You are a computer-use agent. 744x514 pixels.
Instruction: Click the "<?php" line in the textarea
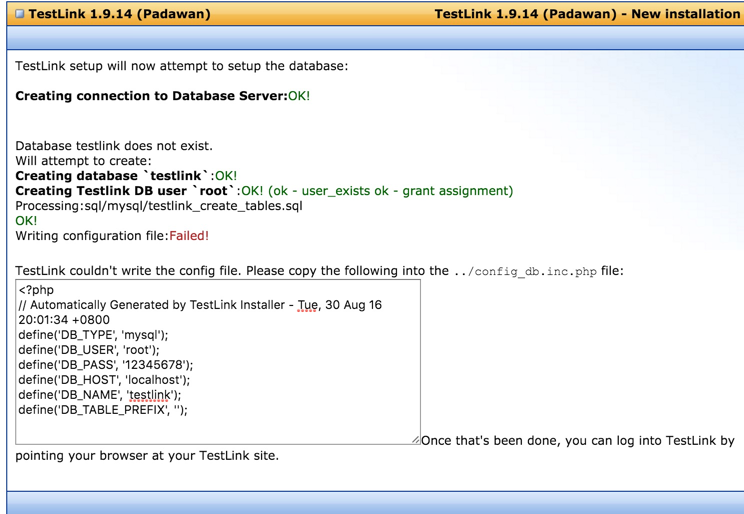(36, 290)
